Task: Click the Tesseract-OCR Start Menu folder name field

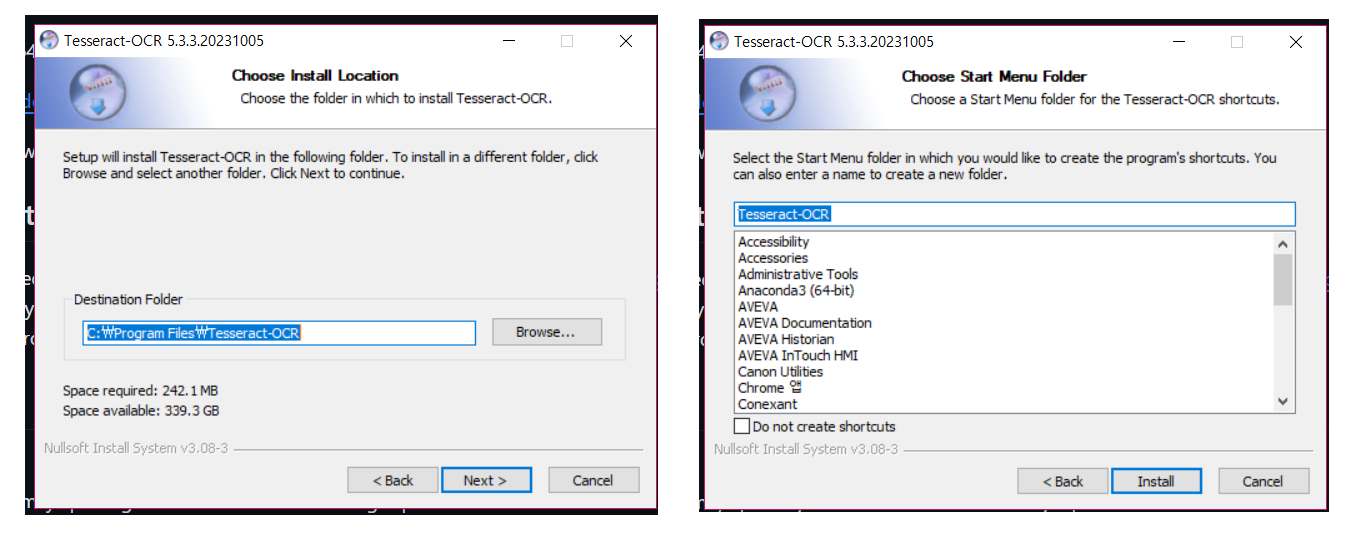Action: coord(1014,214)
